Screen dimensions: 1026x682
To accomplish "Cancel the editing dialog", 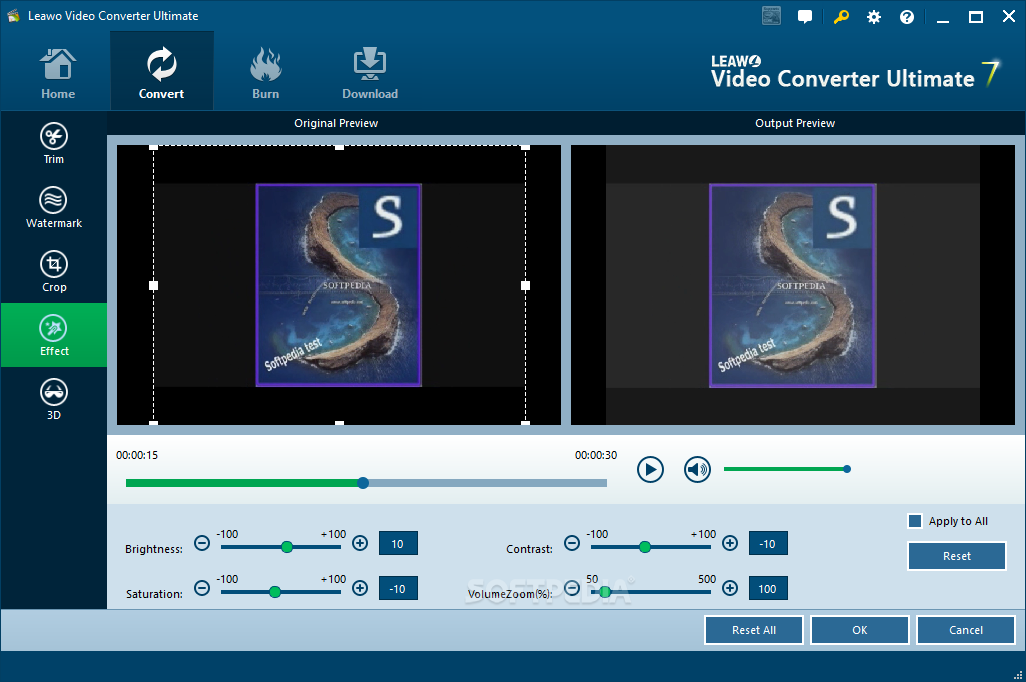I will tap(966, 630).
